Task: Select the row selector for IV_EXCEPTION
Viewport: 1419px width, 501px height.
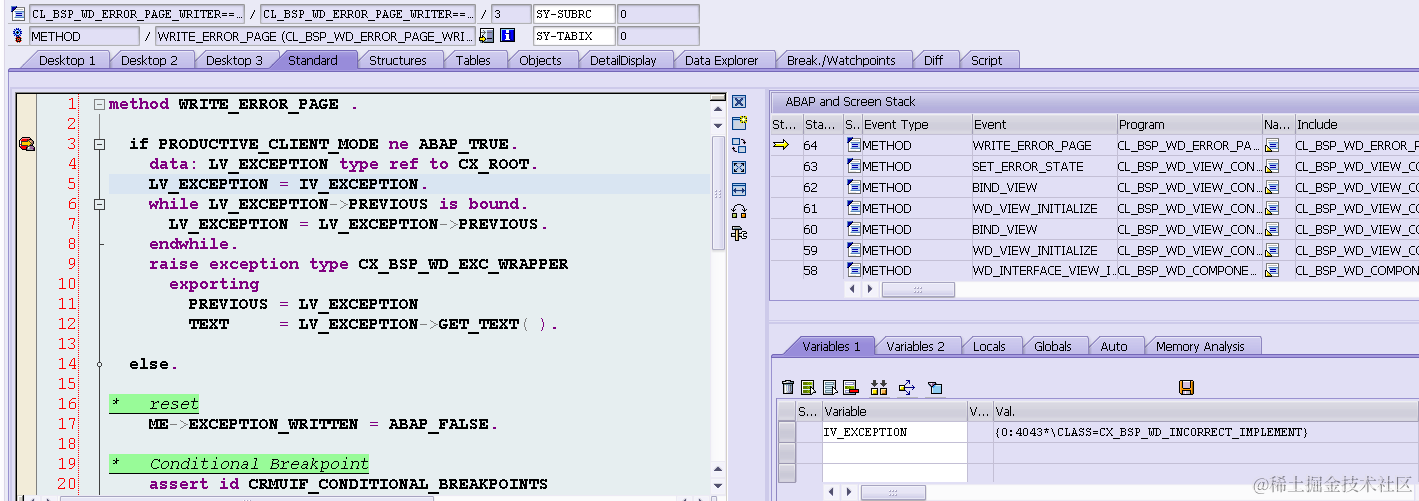Action: coord(787,432)
